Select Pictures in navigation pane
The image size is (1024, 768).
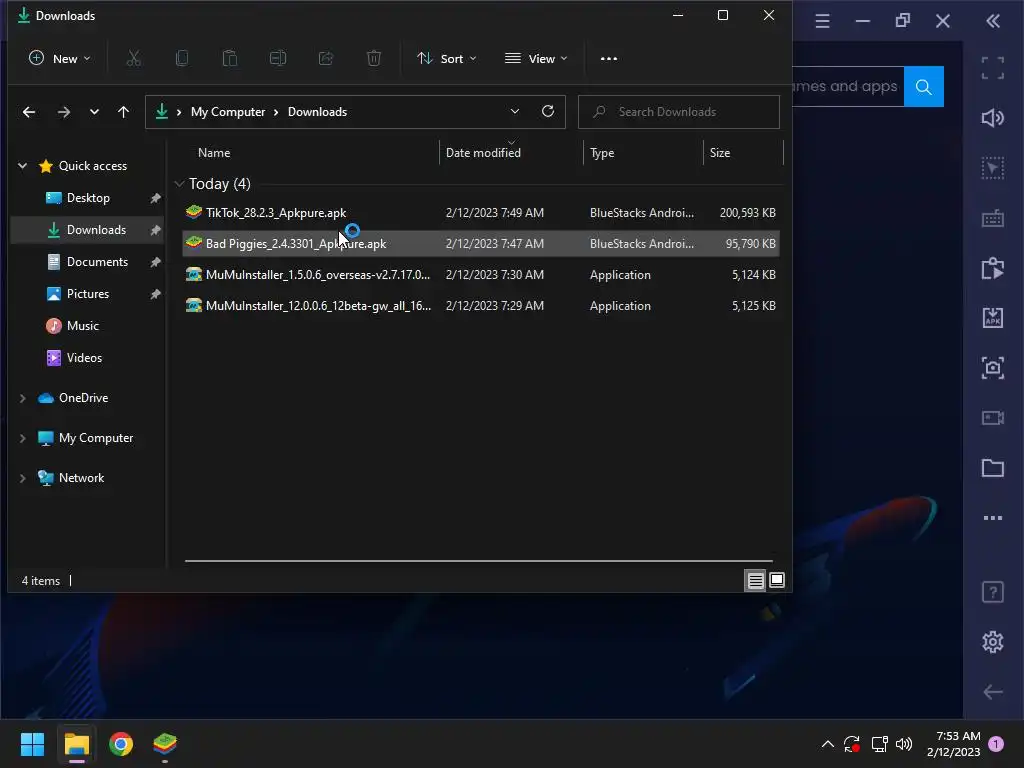point(88,294)
